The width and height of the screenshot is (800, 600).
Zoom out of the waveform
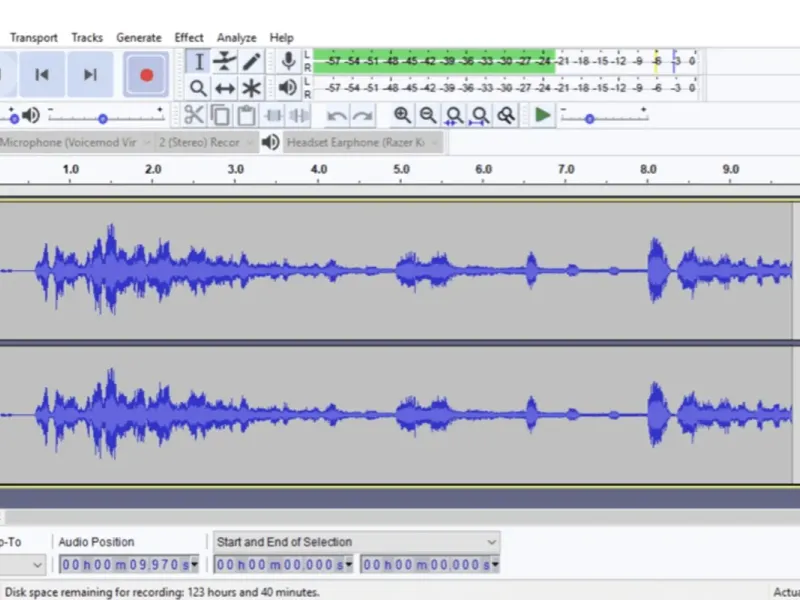pyautogui.click(x=428, y=115)
